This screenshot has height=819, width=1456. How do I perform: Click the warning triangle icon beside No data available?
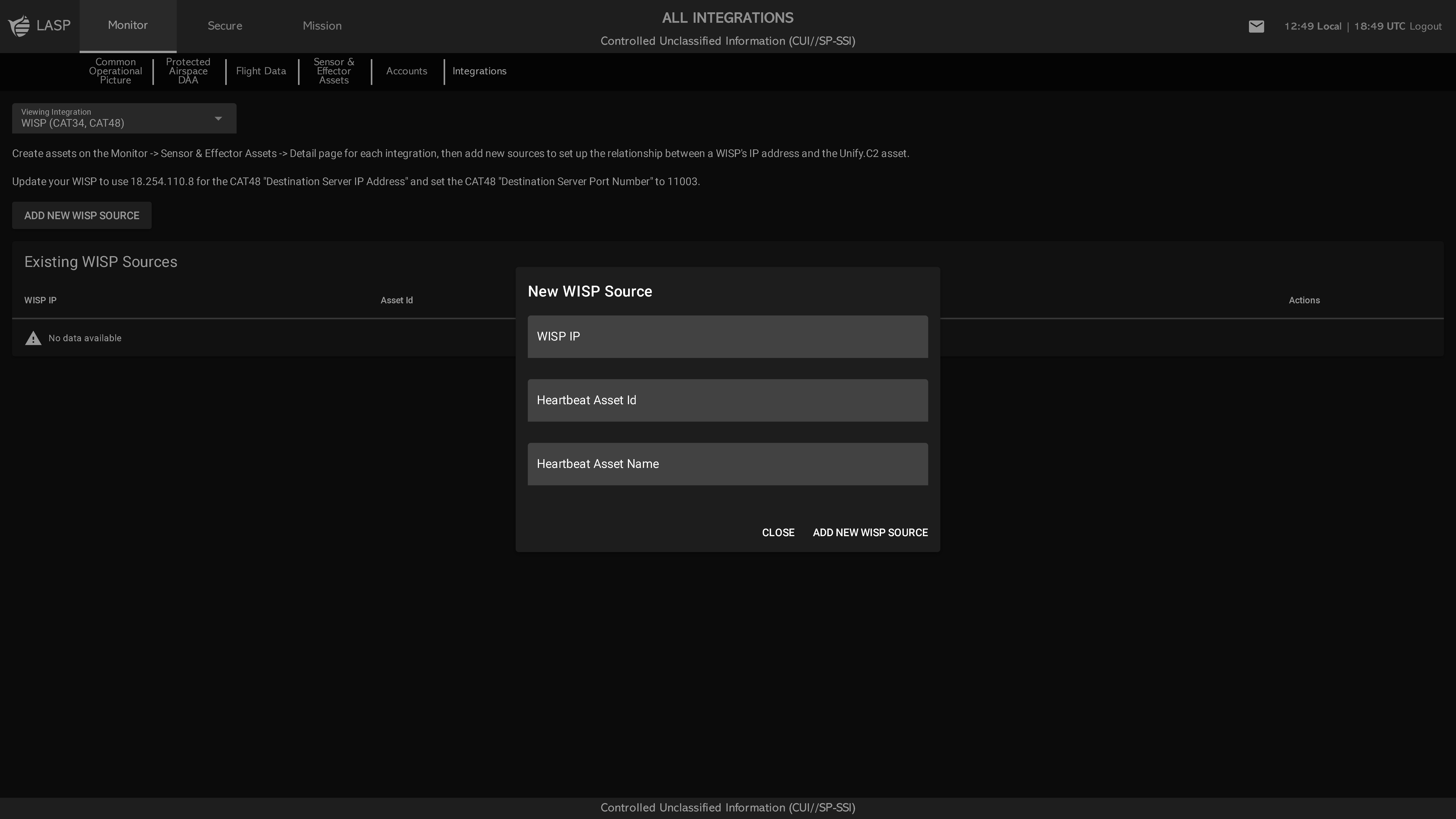33,338
